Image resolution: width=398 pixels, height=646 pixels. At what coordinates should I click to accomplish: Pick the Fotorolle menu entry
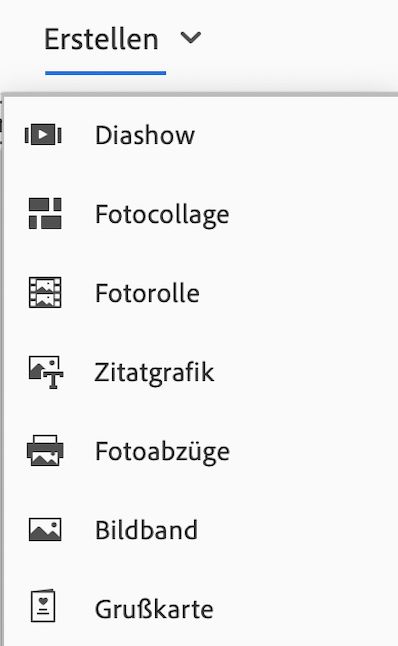click(x=201, y=293)
